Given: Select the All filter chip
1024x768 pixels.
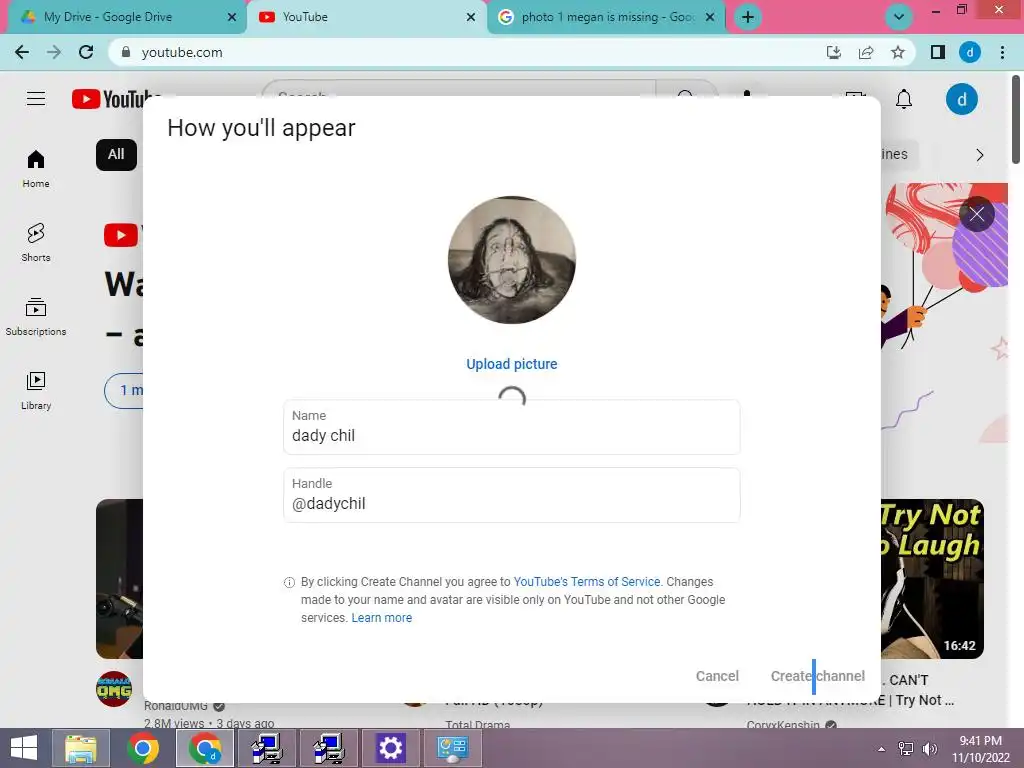Looking at the screenshot, I should tap(116, 155).
